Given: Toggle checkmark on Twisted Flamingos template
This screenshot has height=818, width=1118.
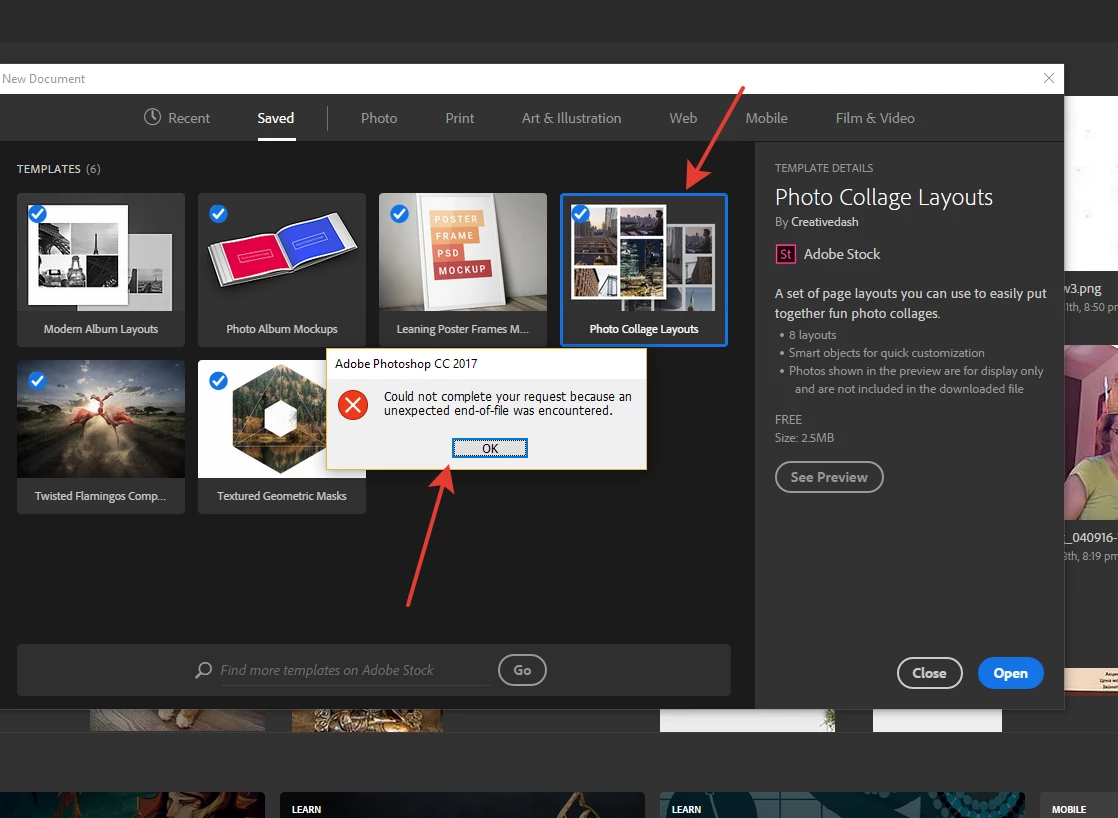Looking at the screenshot, I should (x=38, y=380).
